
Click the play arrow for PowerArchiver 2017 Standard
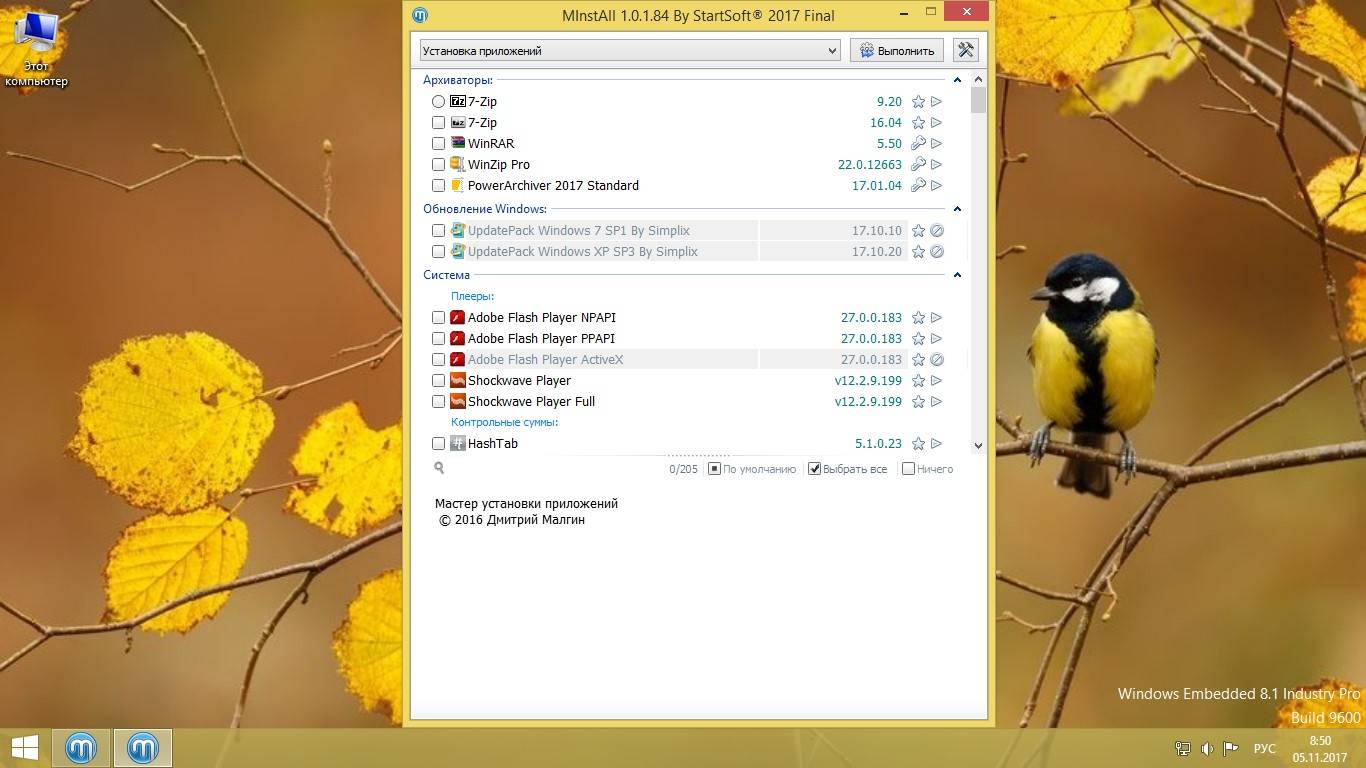pos(937,186)
